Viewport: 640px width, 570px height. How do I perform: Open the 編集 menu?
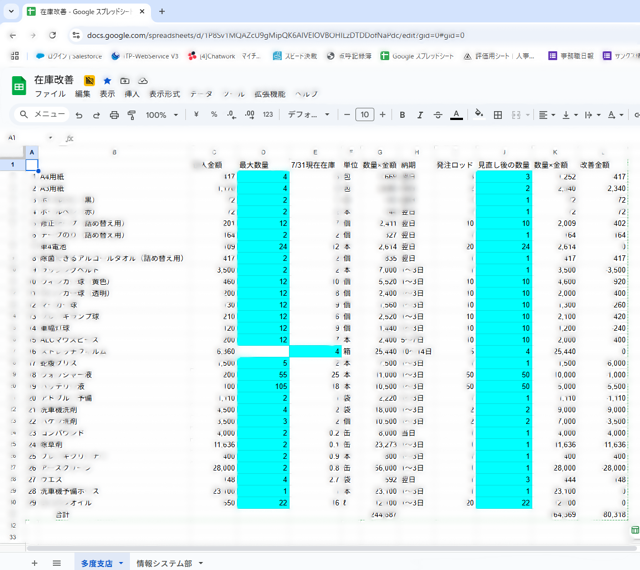(82, 94)
